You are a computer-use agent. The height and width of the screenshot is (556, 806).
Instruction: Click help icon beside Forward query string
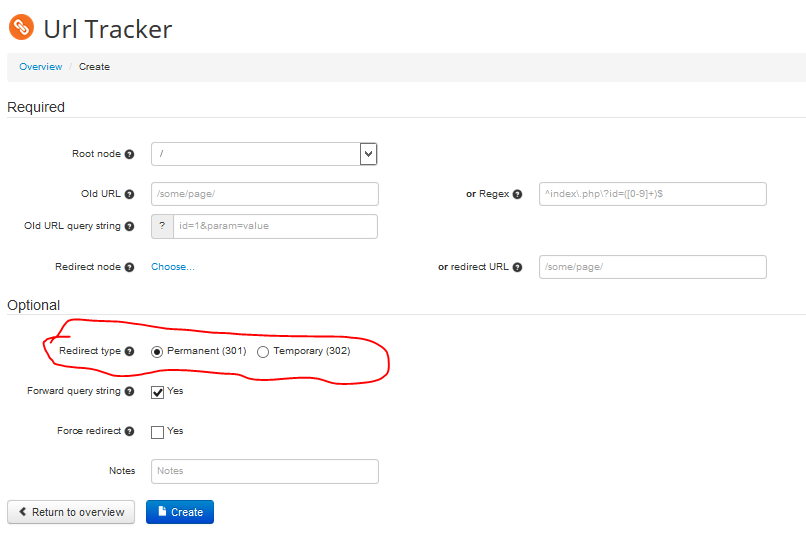point(129,392)
